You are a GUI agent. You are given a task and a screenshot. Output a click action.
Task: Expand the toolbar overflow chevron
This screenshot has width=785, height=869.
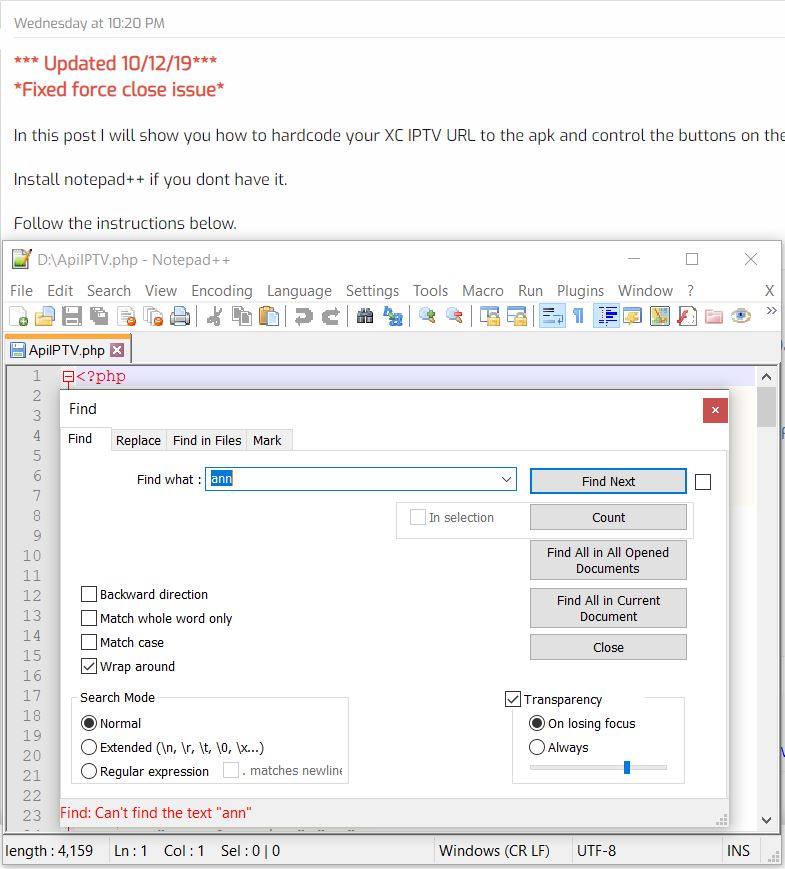[x=771, y=310]
